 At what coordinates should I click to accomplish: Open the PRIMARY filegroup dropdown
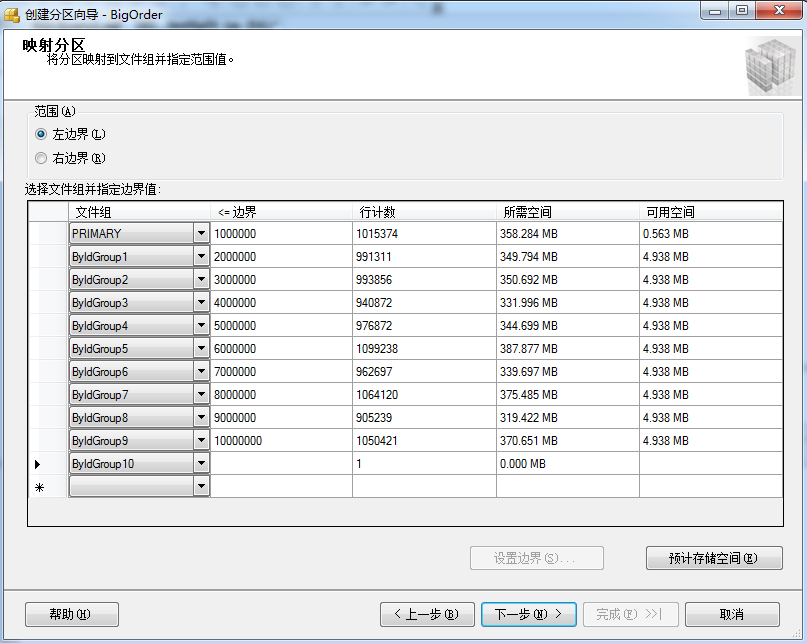point(201,234)
